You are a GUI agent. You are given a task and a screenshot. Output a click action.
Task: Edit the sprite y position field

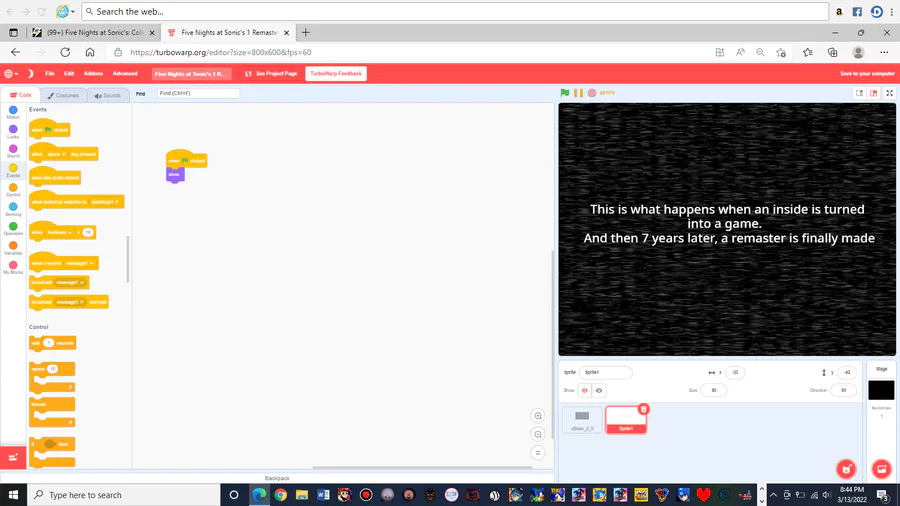(847, 372)
